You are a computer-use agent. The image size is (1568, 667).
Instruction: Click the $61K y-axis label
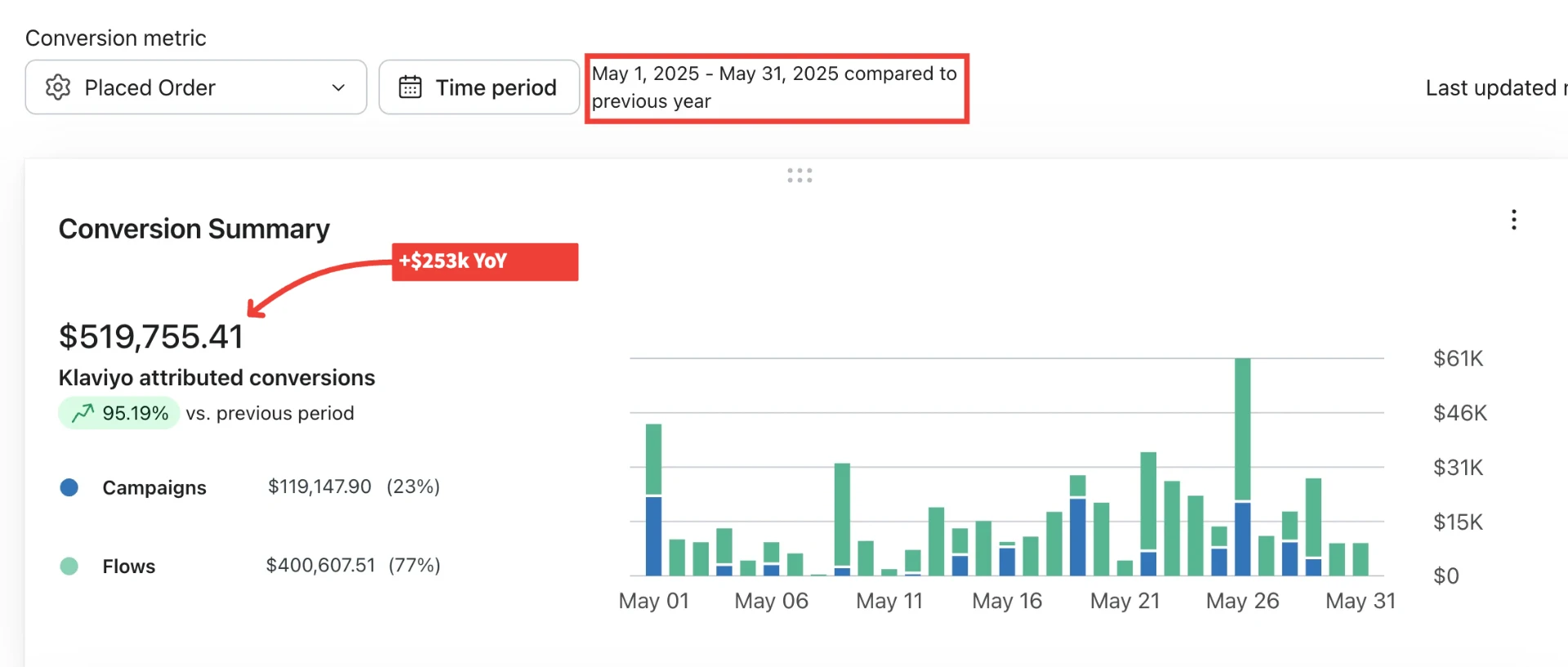point(1458,358)
